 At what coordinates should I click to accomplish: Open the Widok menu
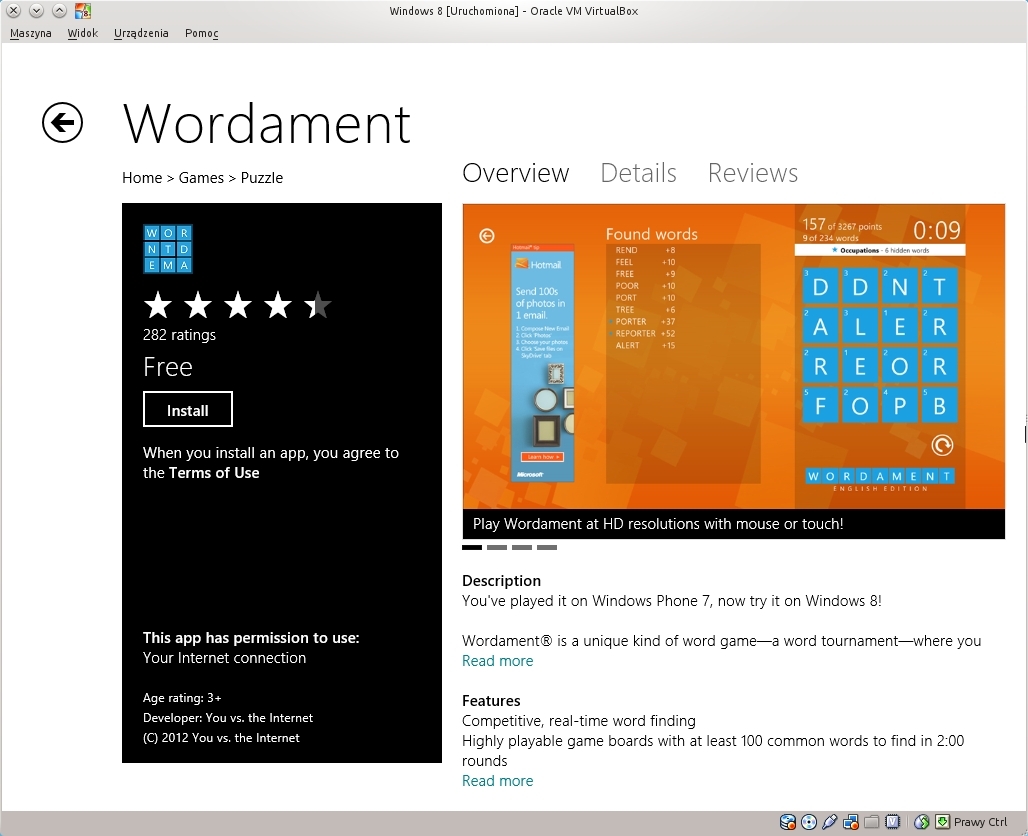click(x=83, y=33)
